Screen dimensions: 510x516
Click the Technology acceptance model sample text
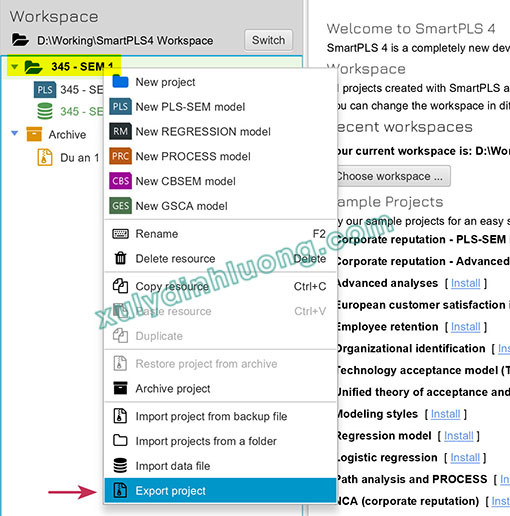(423, 370)
